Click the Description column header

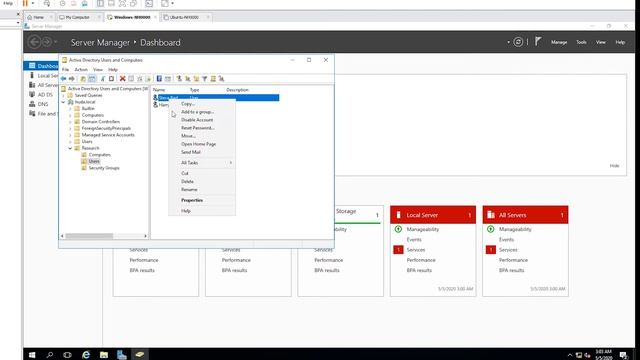click(237, 90)
